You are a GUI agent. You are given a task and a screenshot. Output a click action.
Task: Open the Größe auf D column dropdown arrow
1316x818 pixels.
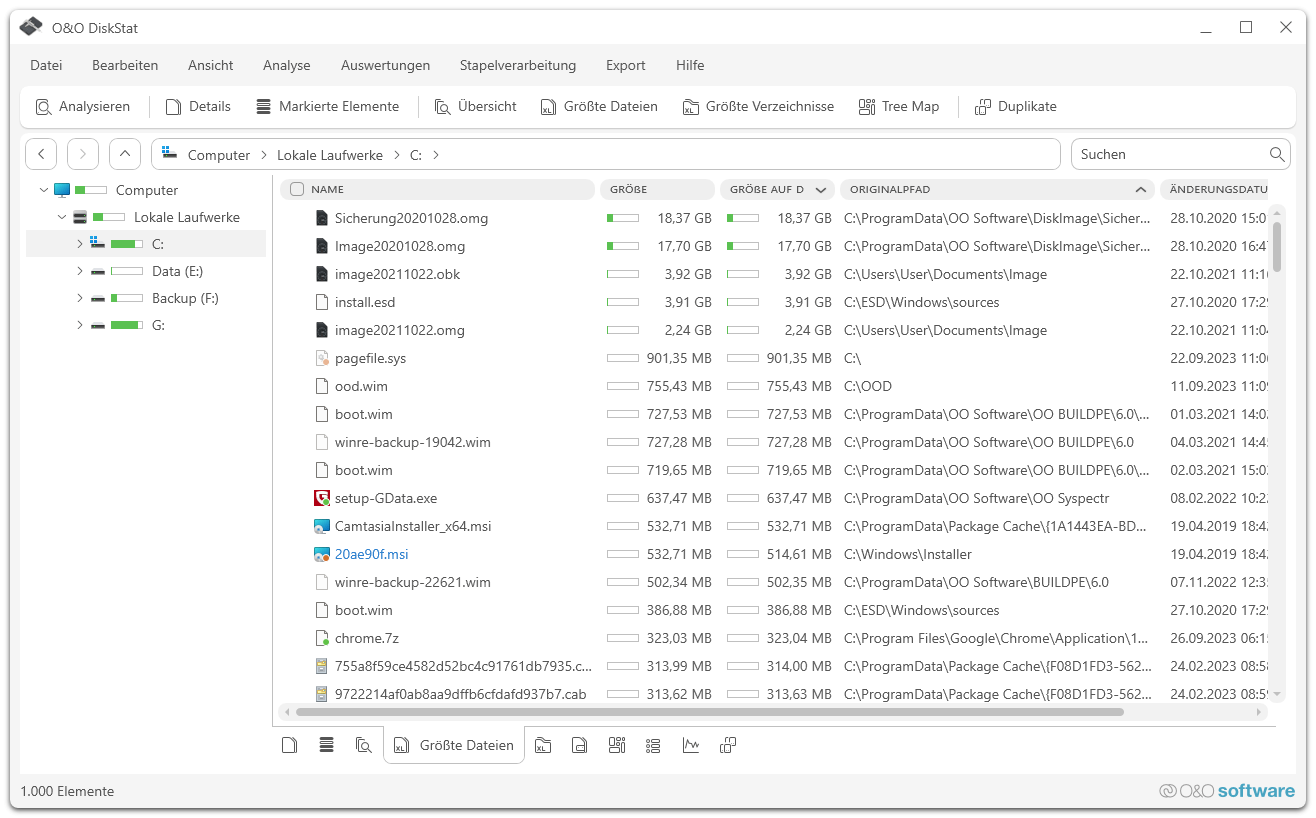(821, 190)
